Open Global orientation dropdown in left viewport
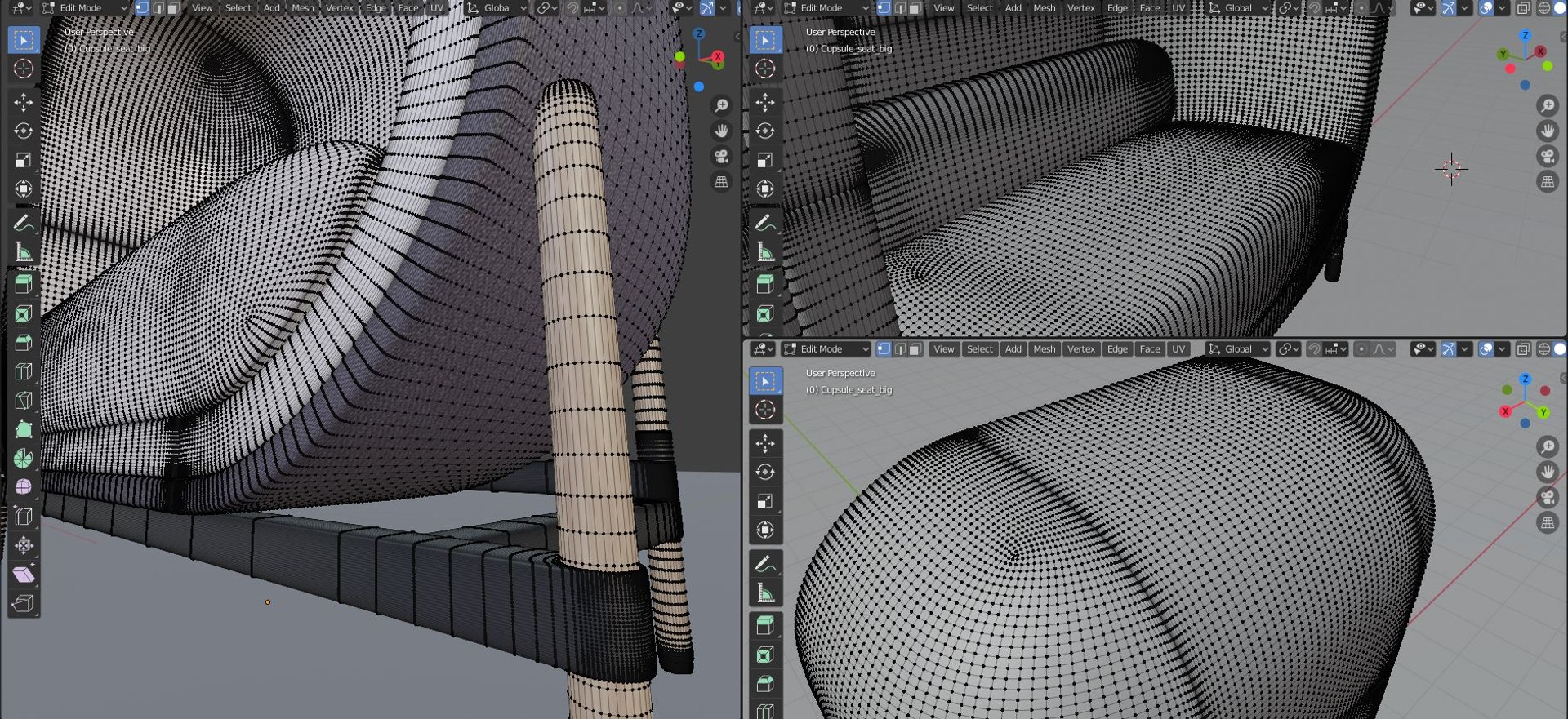This screenshot has height=719, width=1568. click(497, 8)
